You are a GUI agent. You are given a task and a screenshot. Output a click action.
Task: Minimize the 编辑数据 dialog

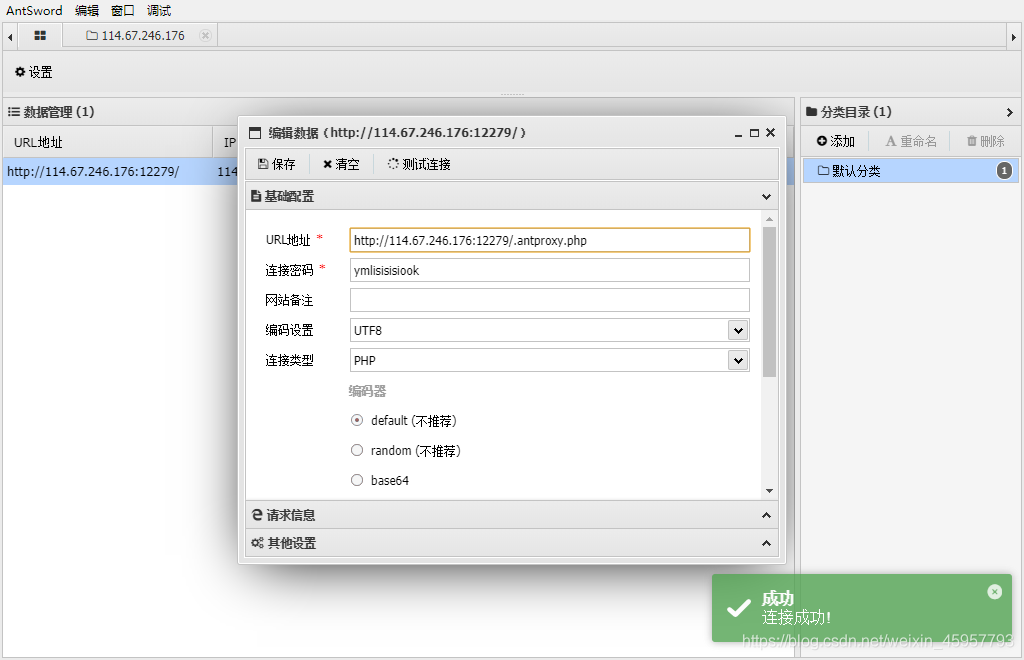coord(738,133)
